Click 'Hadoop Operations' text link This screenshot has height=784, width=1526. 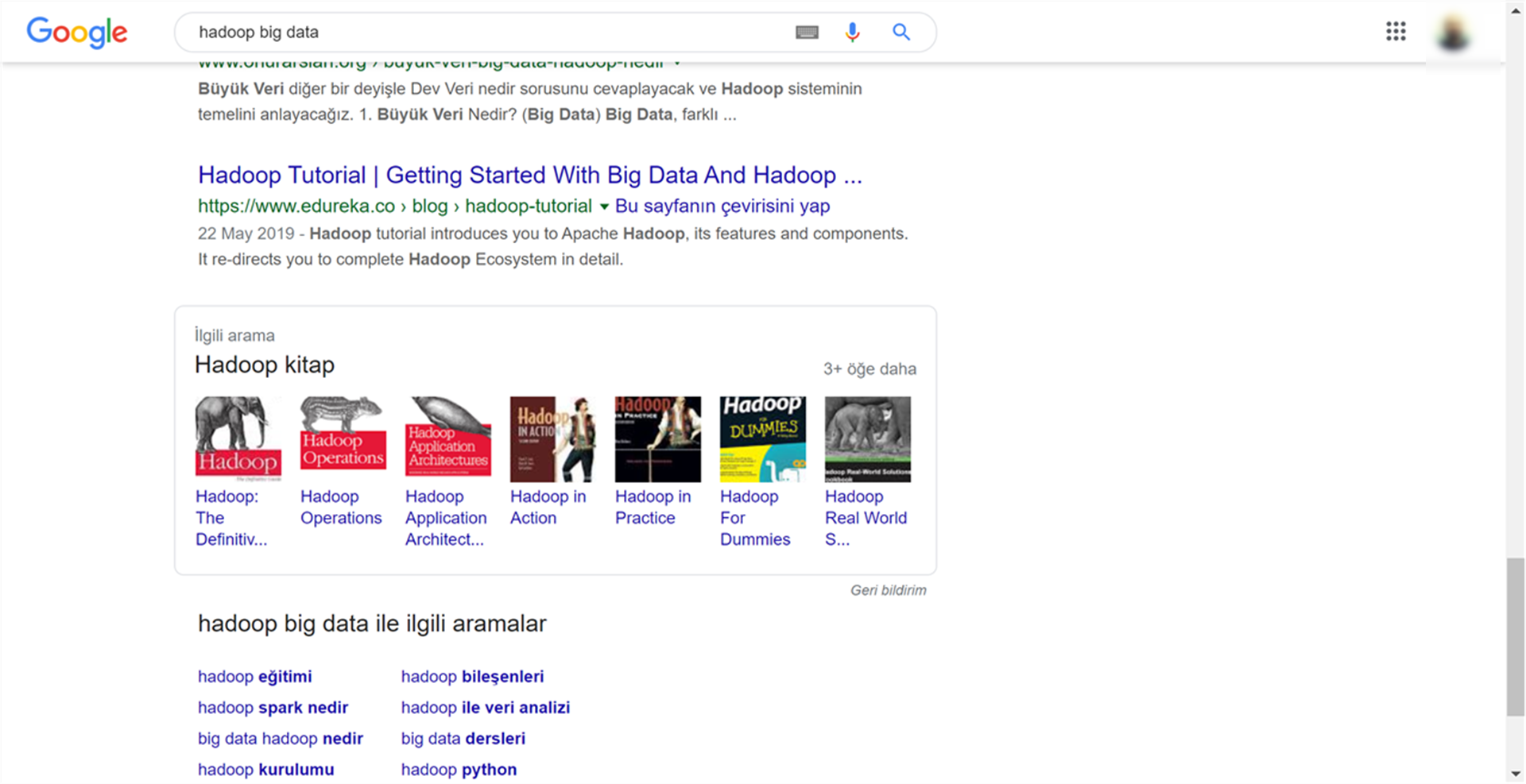pos(341,508)
